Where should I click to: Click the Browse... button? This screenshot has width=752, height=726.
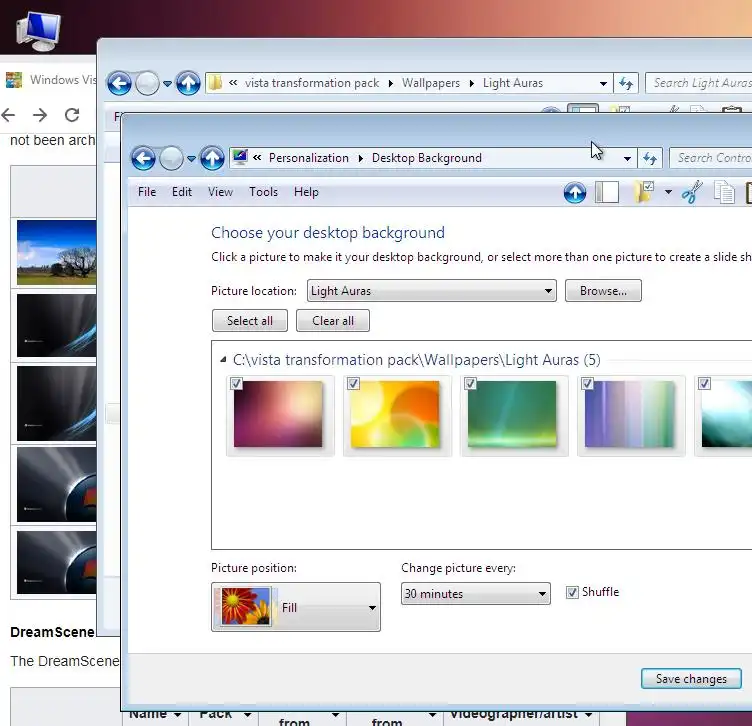point(603,291)
